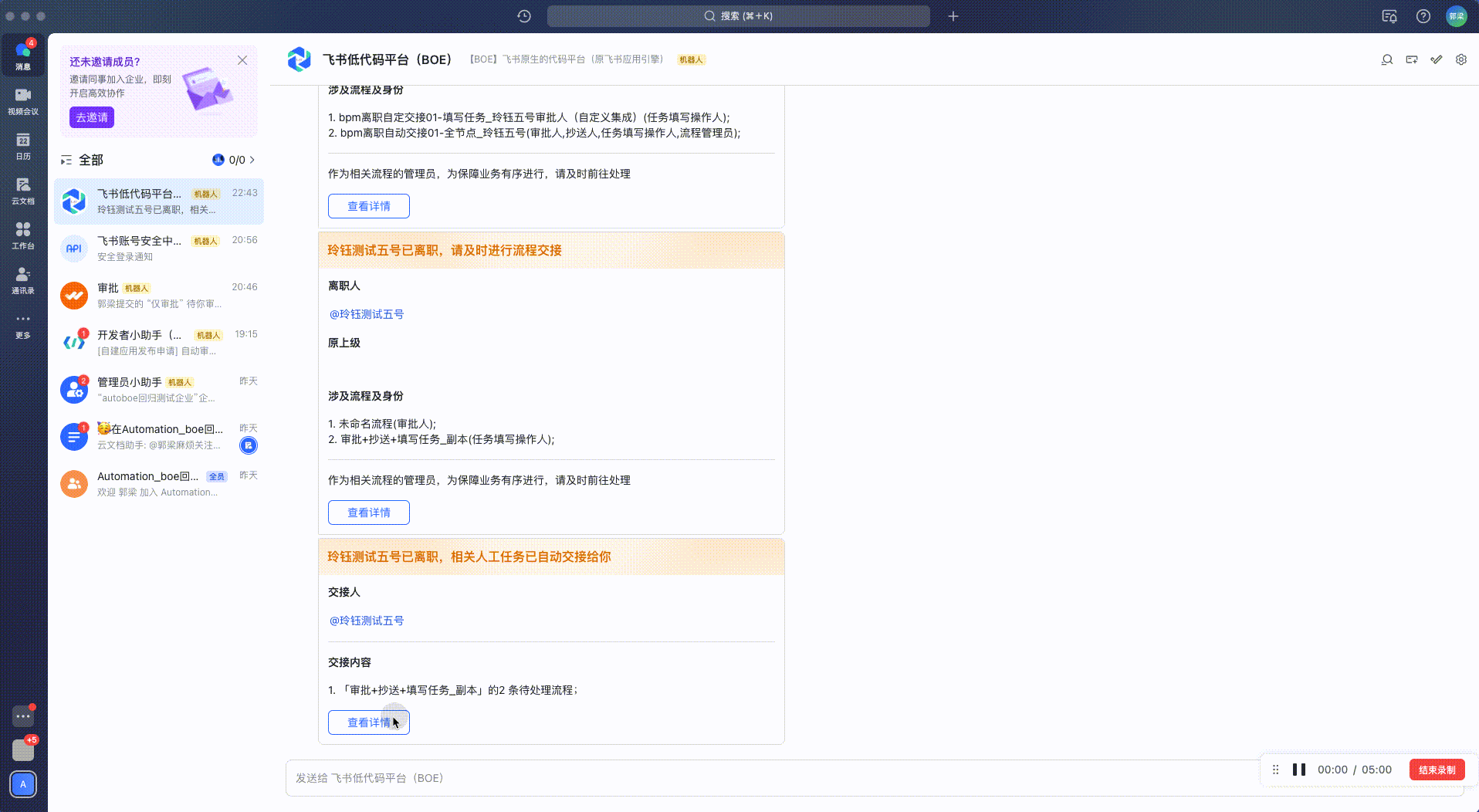
Task: Open 飞书账号安全中心 chat in list
Action: click(x=159, y=249)
